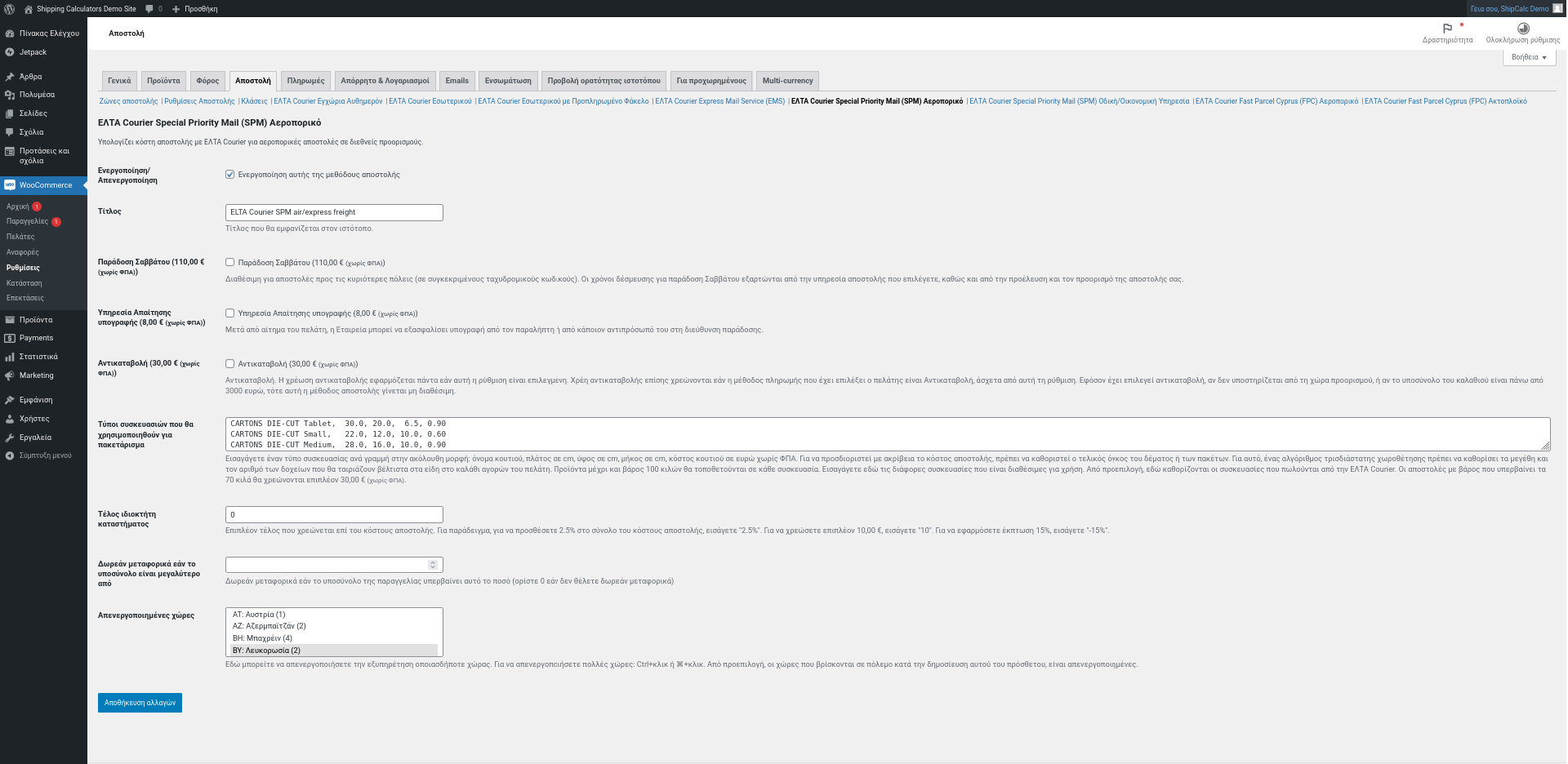Click the Σύμπτυξη μενού collapse icon

[x=10, y=455]
